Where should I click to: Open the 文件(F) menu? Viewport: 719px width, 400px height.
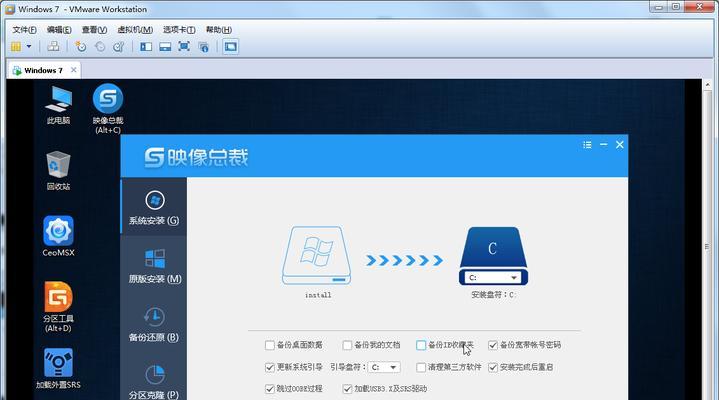pyautogui.click(x=24, y=30)
